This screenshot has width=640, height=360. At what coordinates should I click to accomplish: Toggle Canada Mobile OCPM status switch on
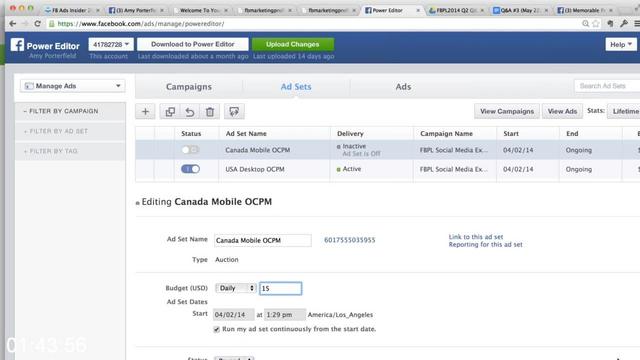tap(190, 150)
